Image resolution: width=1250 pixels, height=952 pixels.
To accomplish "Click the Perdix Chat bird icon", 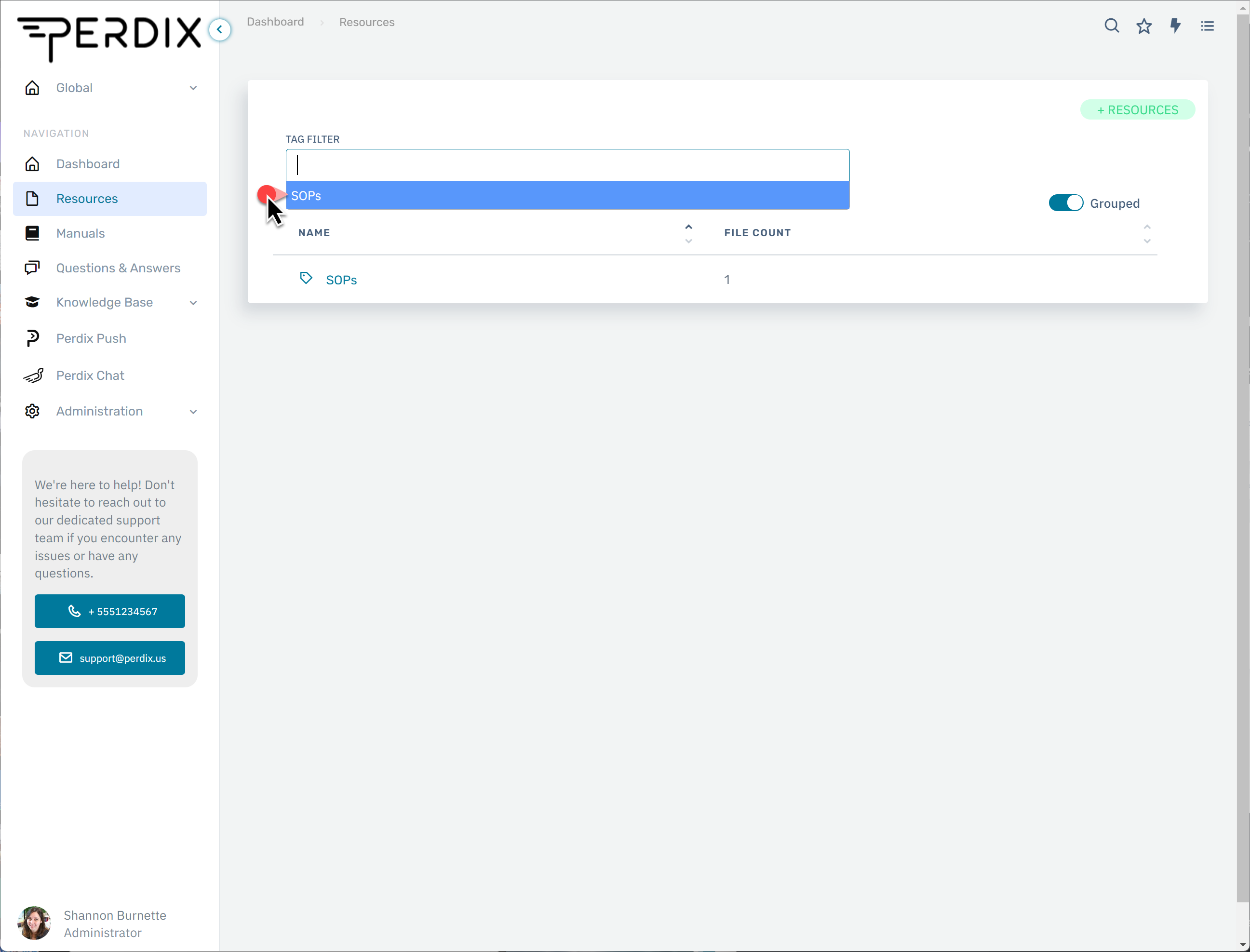I will tap(33, 375).
